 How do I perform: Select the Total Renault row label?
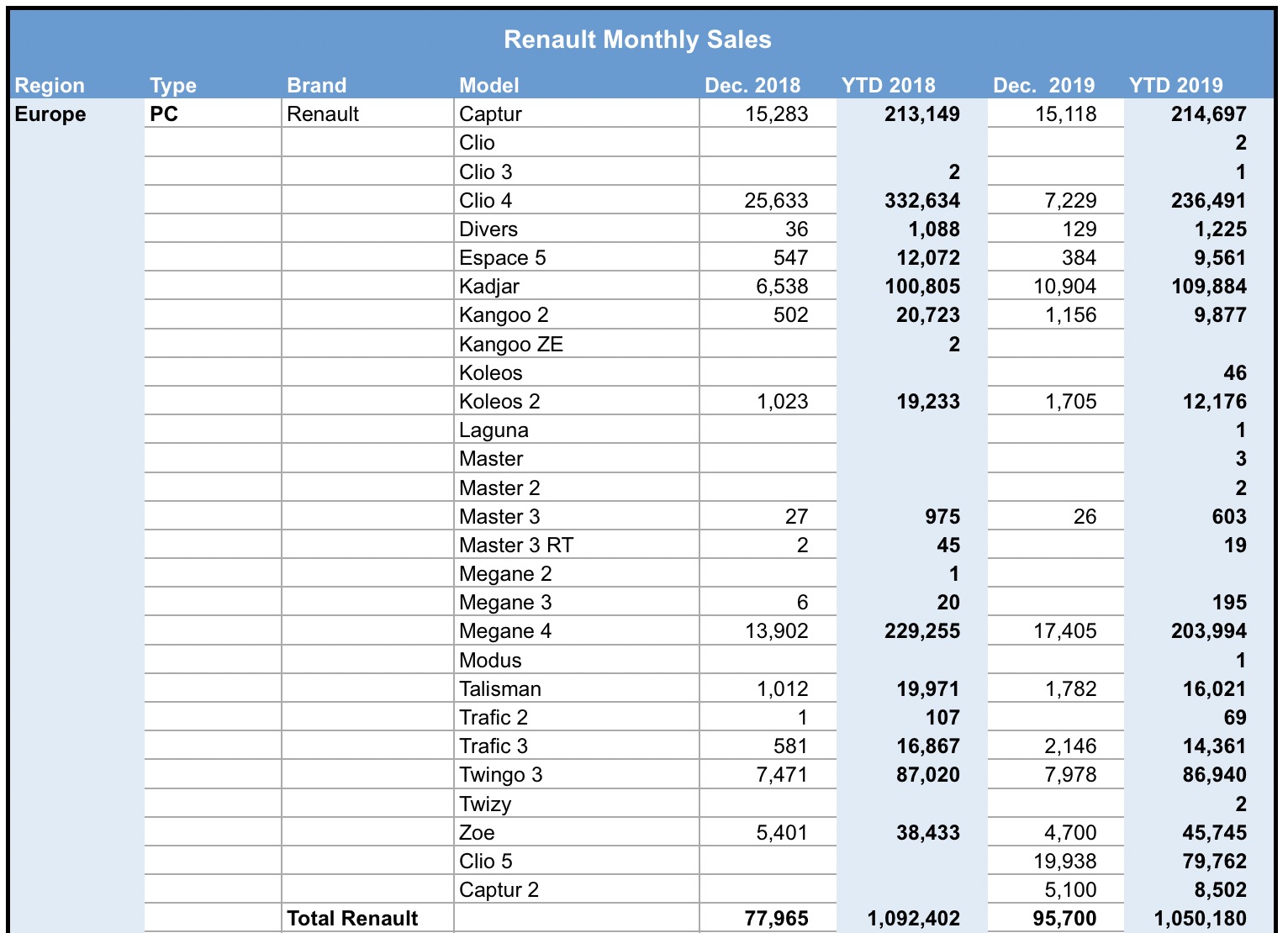click(x=352, y=918)
